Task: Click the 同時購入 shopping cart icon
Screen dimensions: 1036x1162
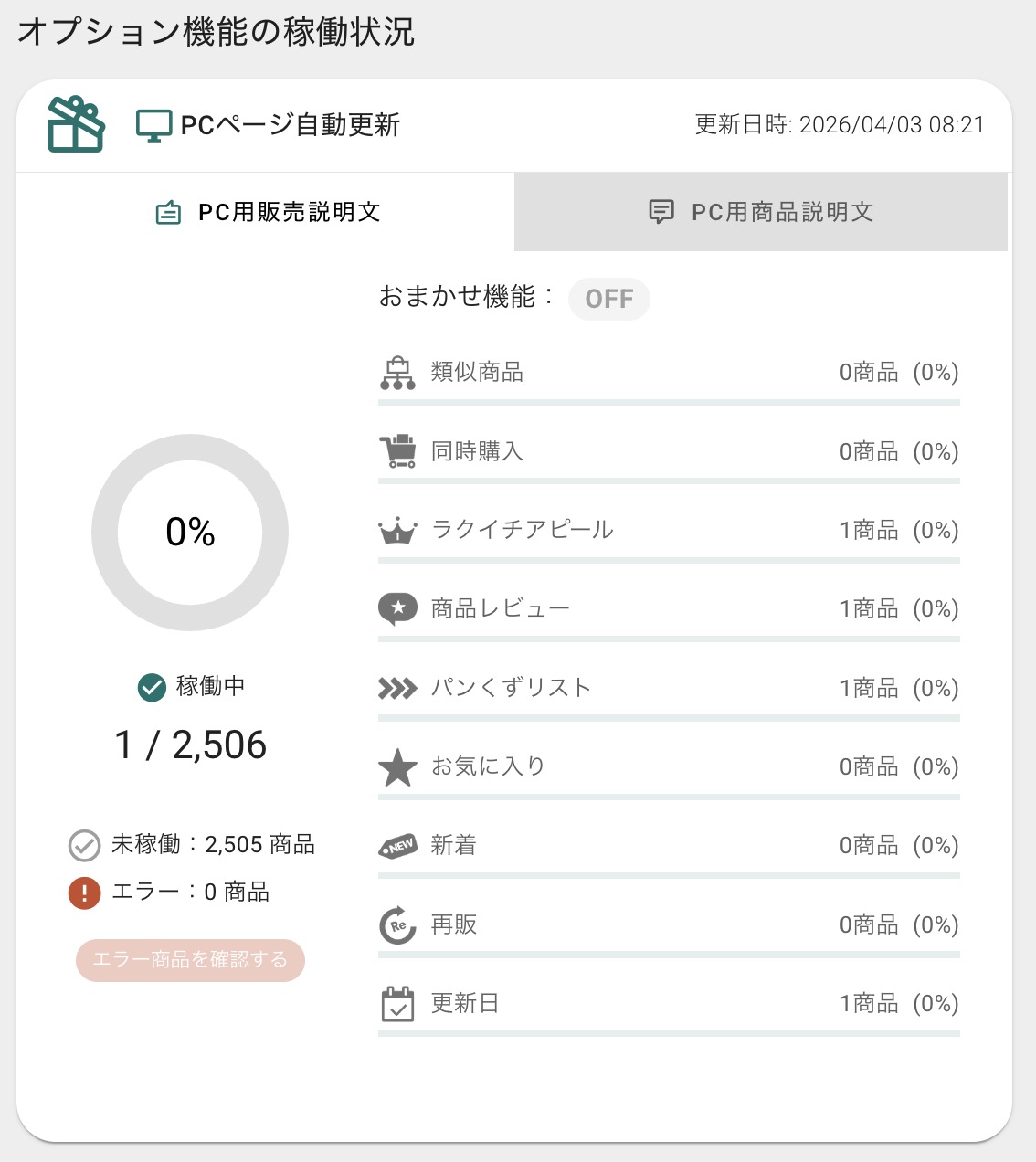Action: [397, 451]
